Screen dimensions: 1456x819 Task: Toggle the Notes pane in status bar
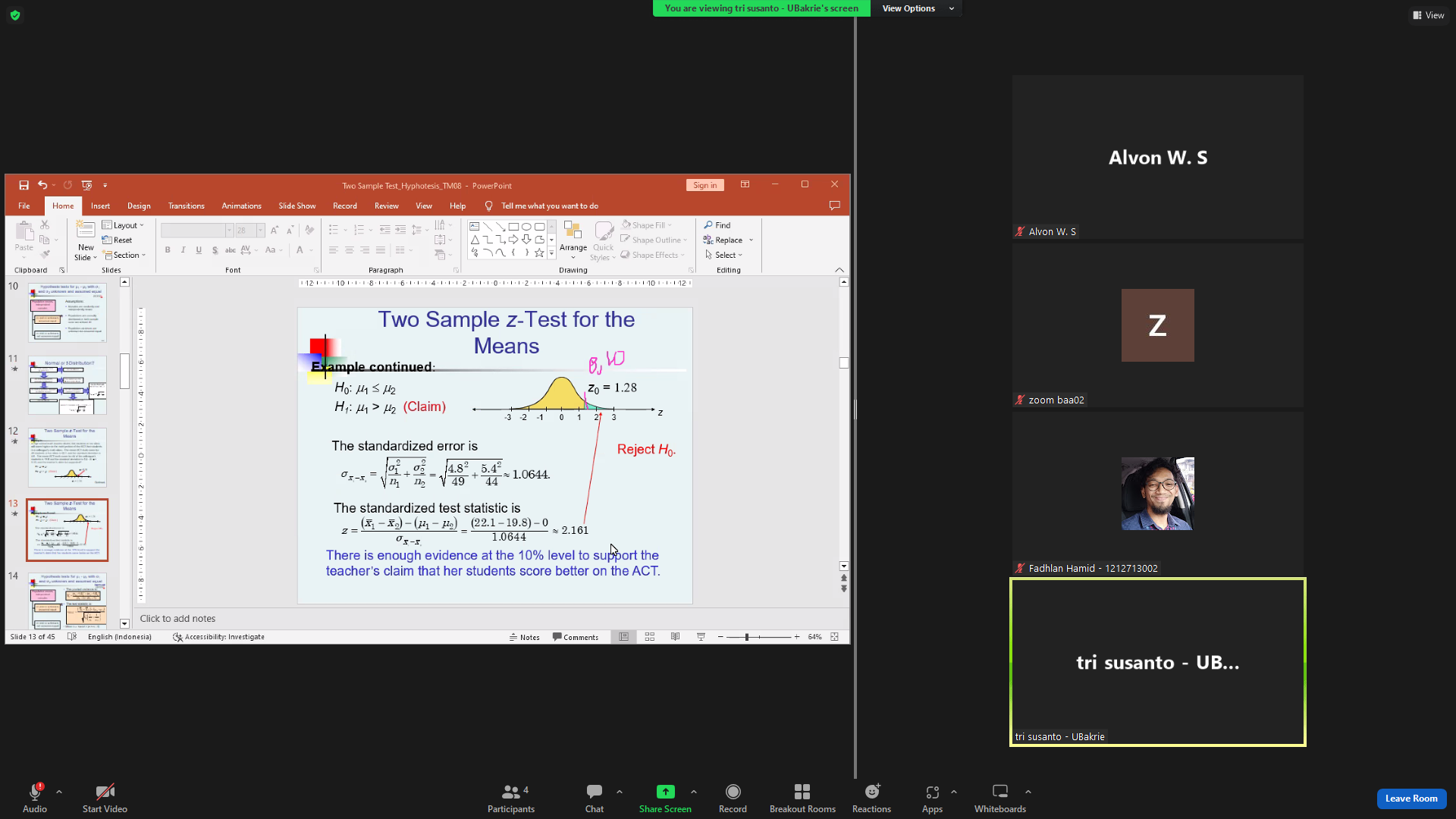[x=524, y=637]
